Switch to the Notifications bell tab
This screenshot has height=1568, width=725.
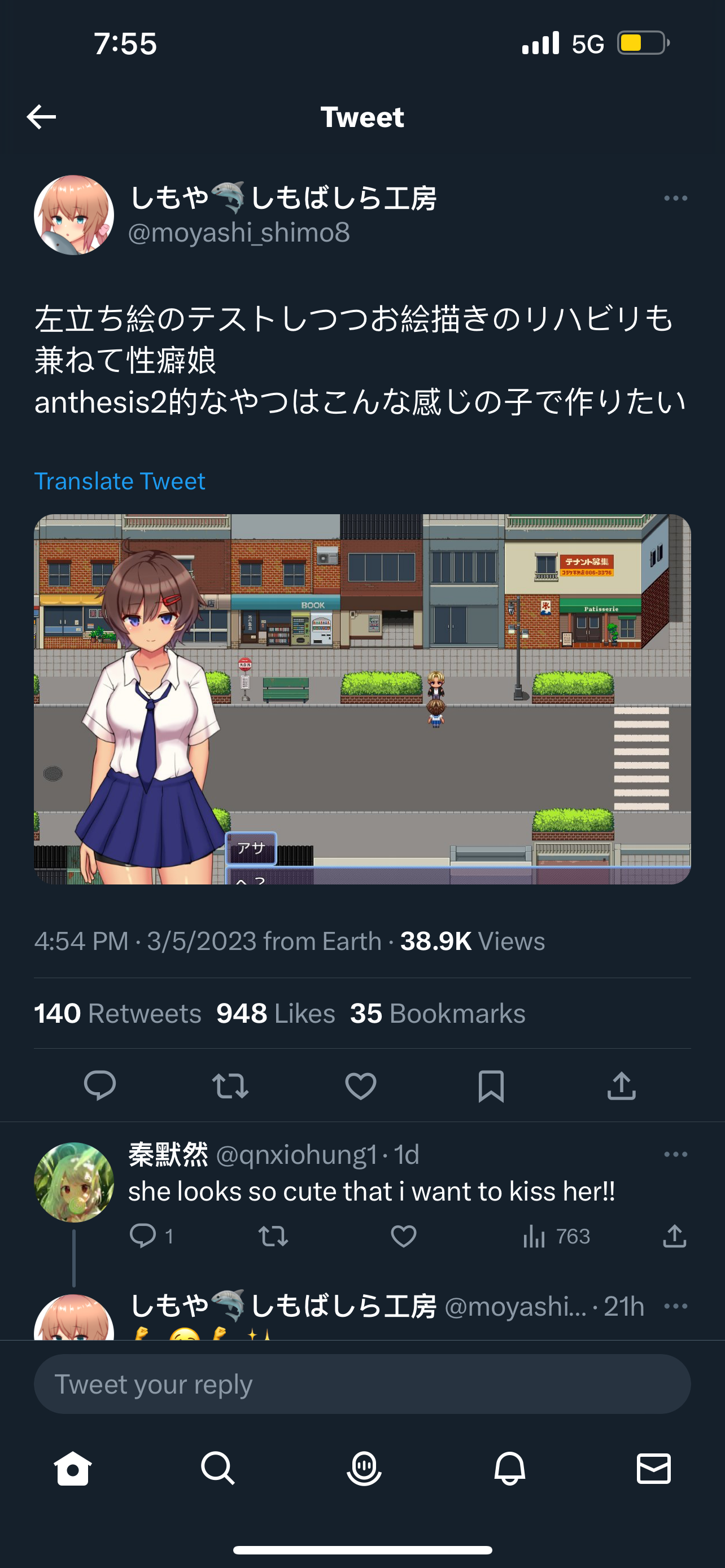pyautogui.click(x=509, y=1468)
